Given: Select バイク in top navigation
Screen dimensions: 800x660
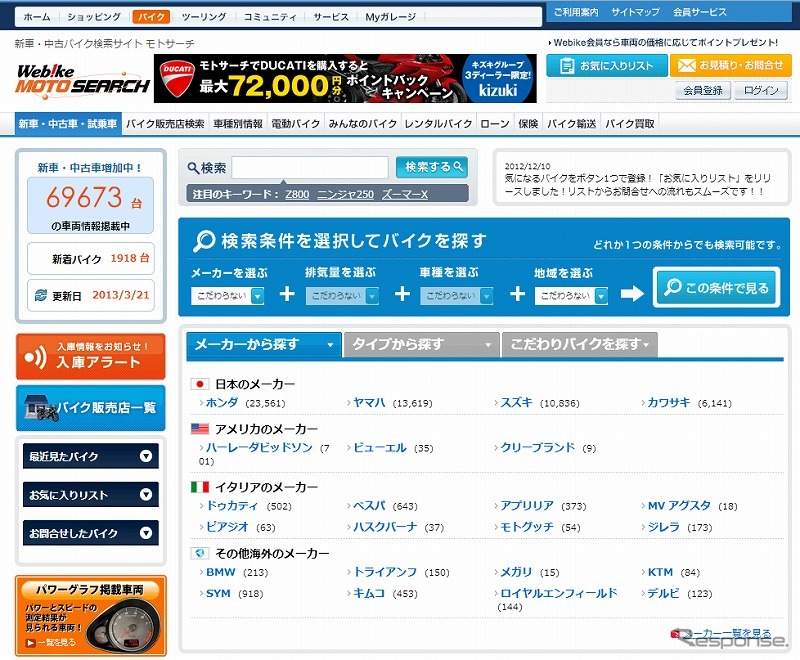Looking at the screenshot, I should click(x=151, y=17).
